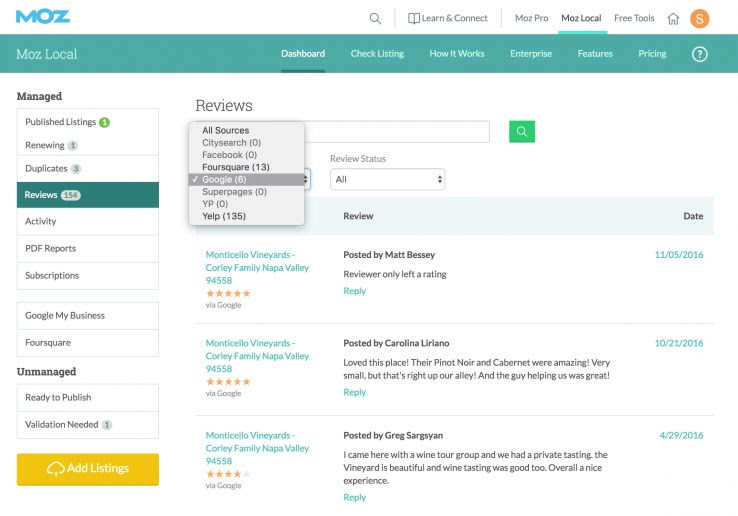Open the Features tab
The width and height of the screenshot is (738, 516).
[x=595, y=54]
